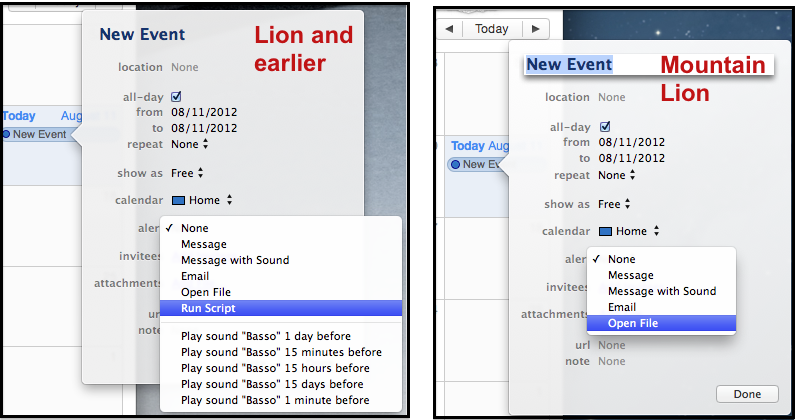
Task: Choose Play sound Basso 15 minutes before
Action: (281, 352)
